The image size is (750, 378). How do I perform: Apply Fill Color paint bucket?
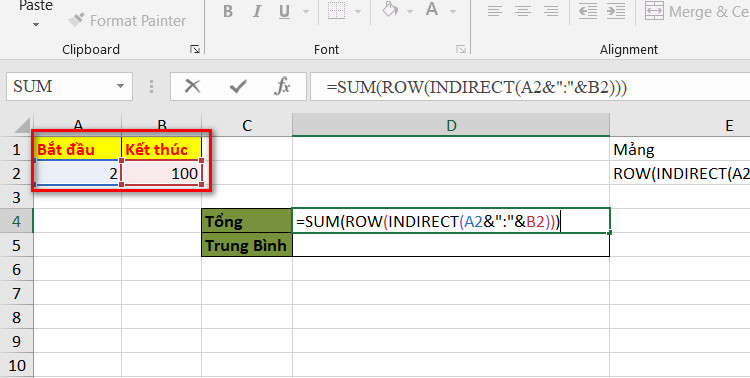point(391,11)
